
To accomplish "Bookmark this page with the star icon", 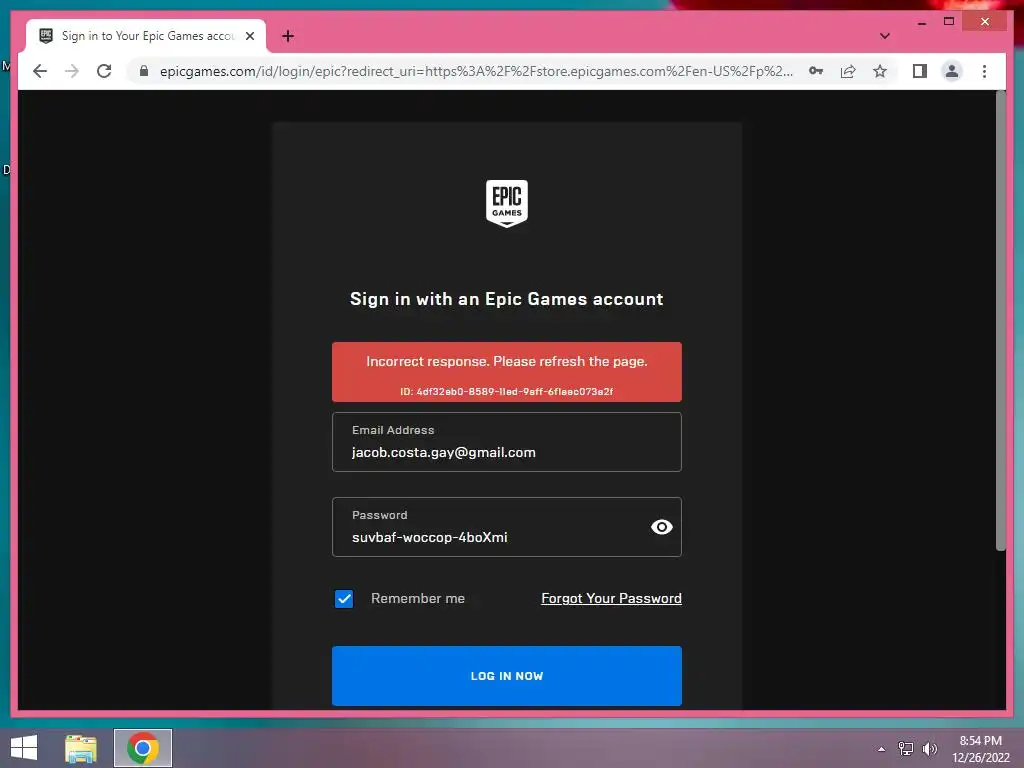I will coord(880,71).
